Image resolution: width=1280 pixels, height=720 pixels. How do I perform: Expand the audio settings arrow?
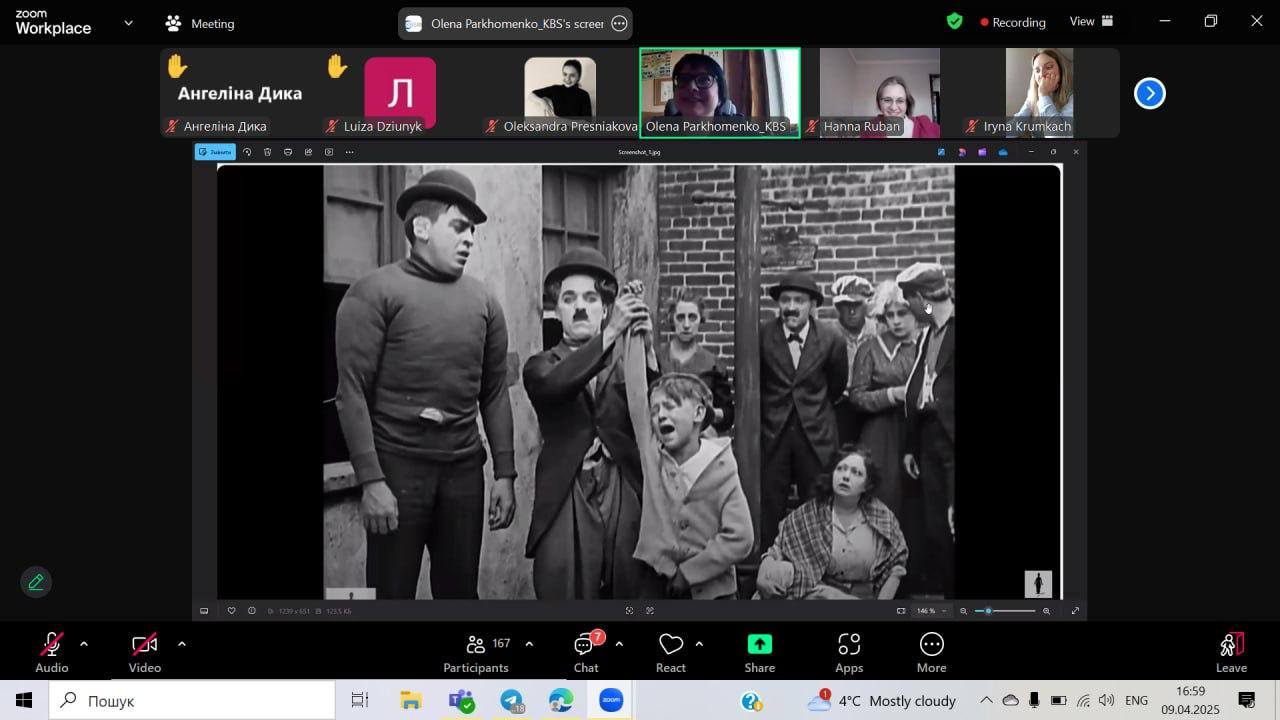(84, 644)
